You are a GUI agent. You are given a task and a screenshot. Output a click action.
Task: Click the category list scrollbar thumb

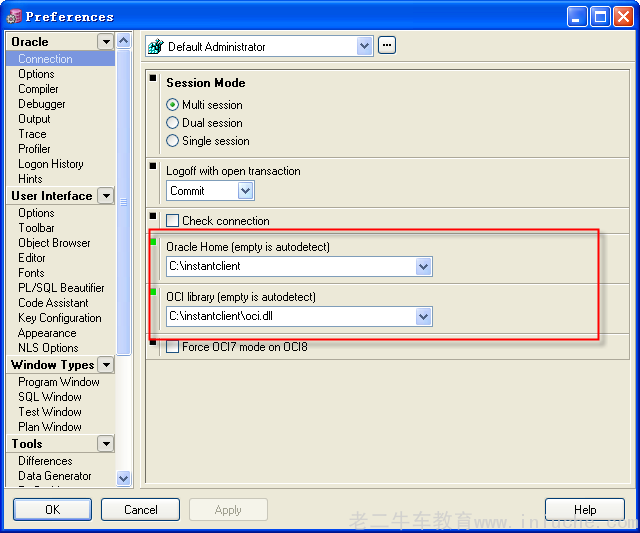(x=123, y=202)
